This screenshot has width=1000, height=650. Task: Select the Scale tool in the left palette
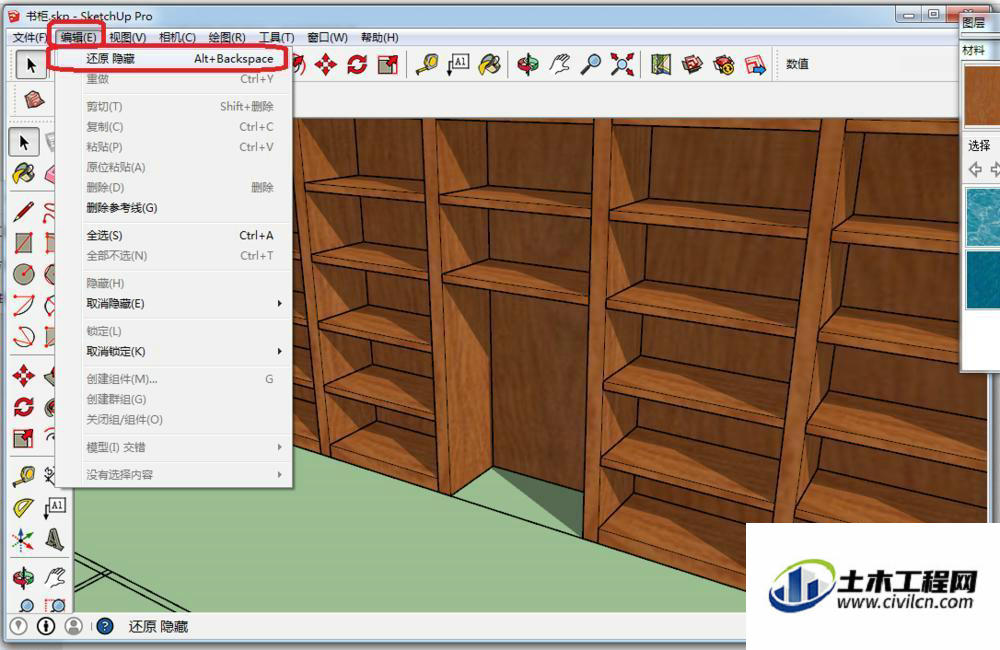(x=24, y=438)
